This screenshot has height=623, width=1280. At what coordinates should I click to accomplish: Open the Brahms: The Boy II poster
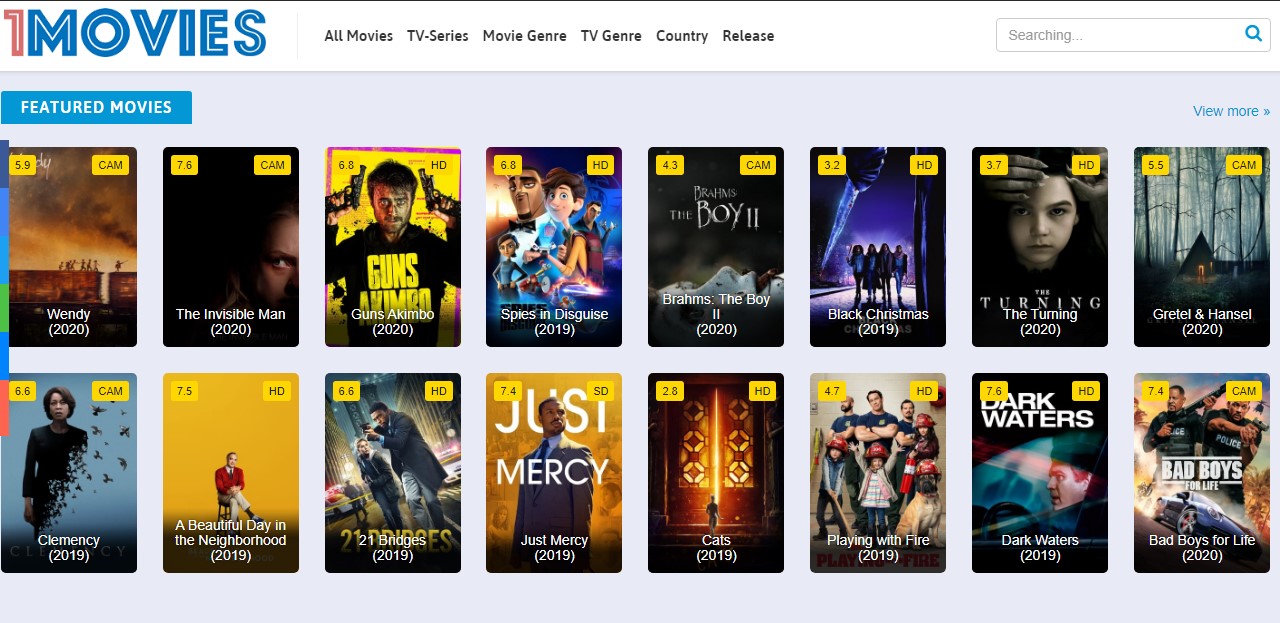pyautogui.click(x=716, y=247)
